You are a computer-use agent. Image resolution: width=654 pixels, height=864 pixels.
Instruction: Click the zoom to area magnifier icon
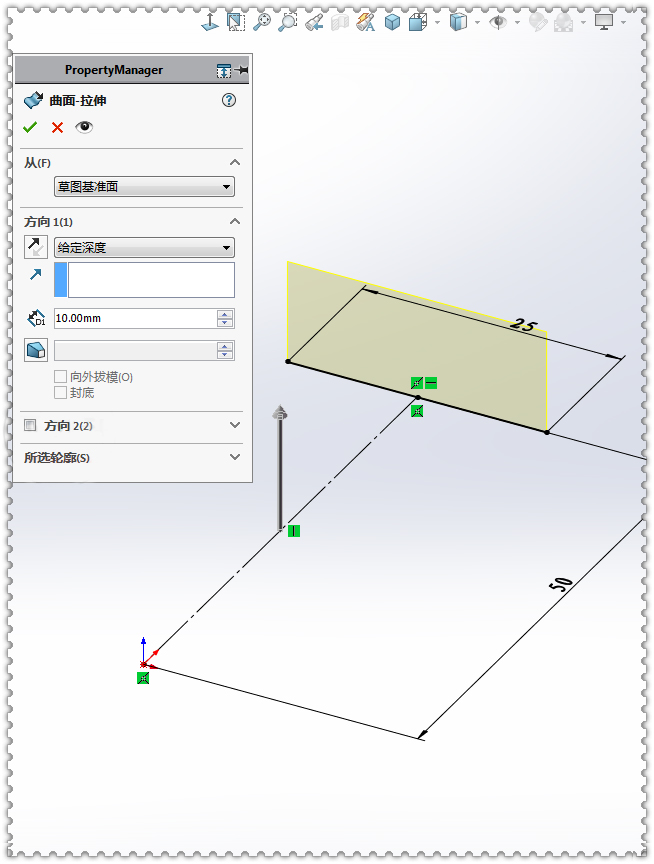(288, 22)
